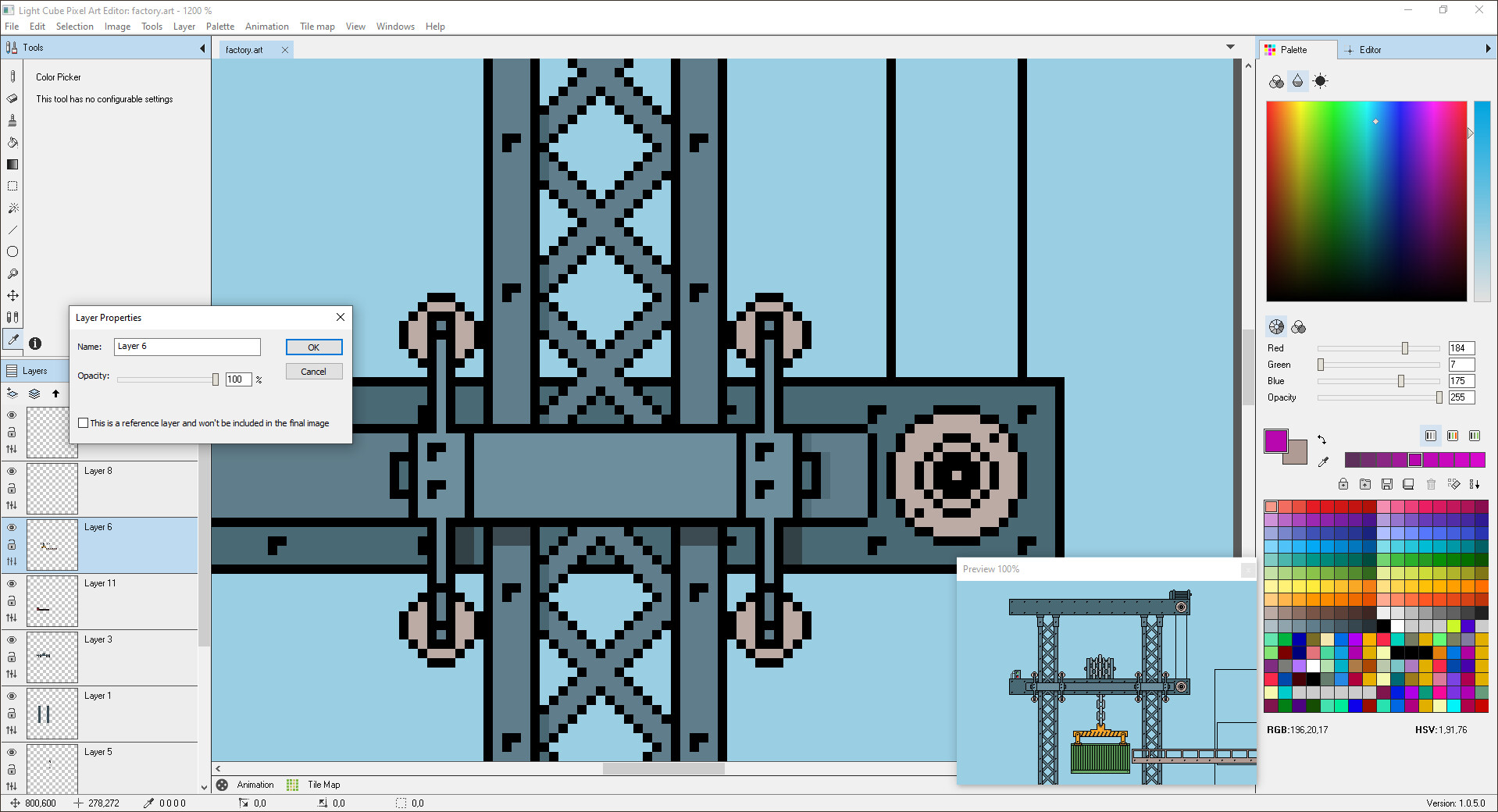Lock Layer 11 using its padlock toggle

(x=12, y=600)
